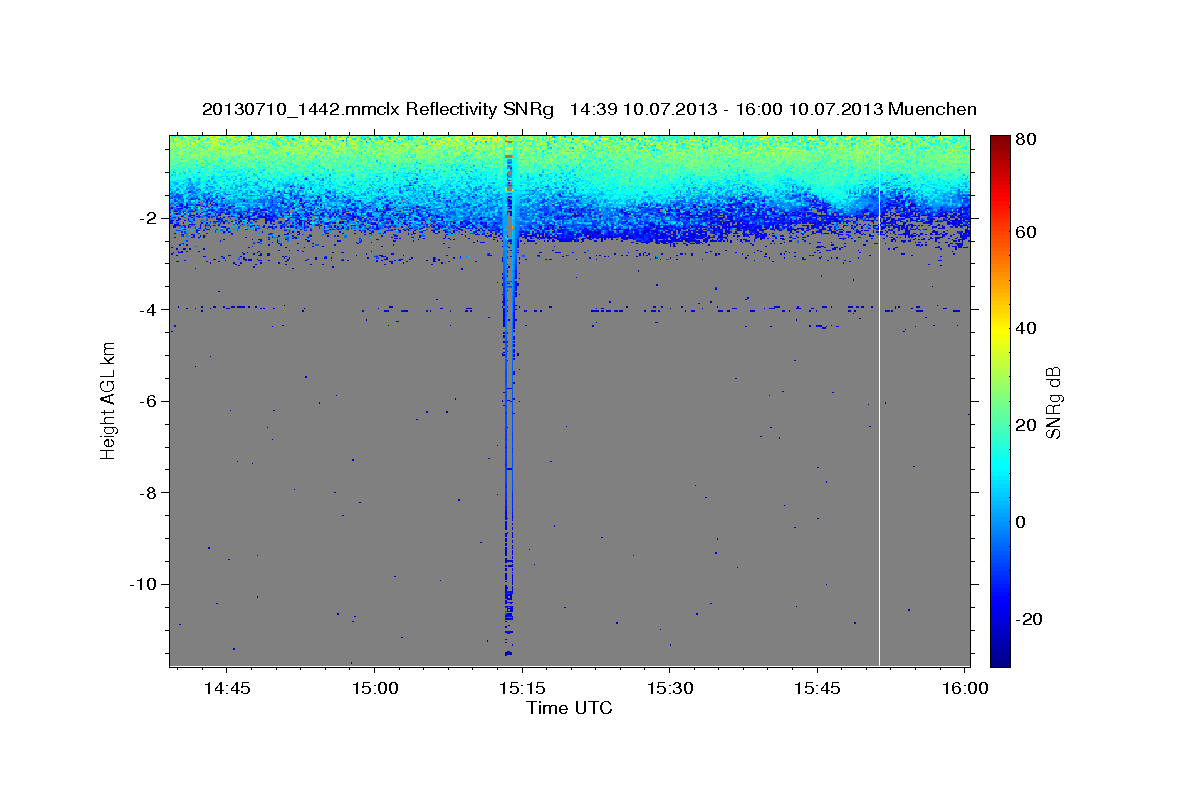The image size is (1200, 800).
Task: Click the dark red top of colorbar
Action: [x=1000, y=142]
